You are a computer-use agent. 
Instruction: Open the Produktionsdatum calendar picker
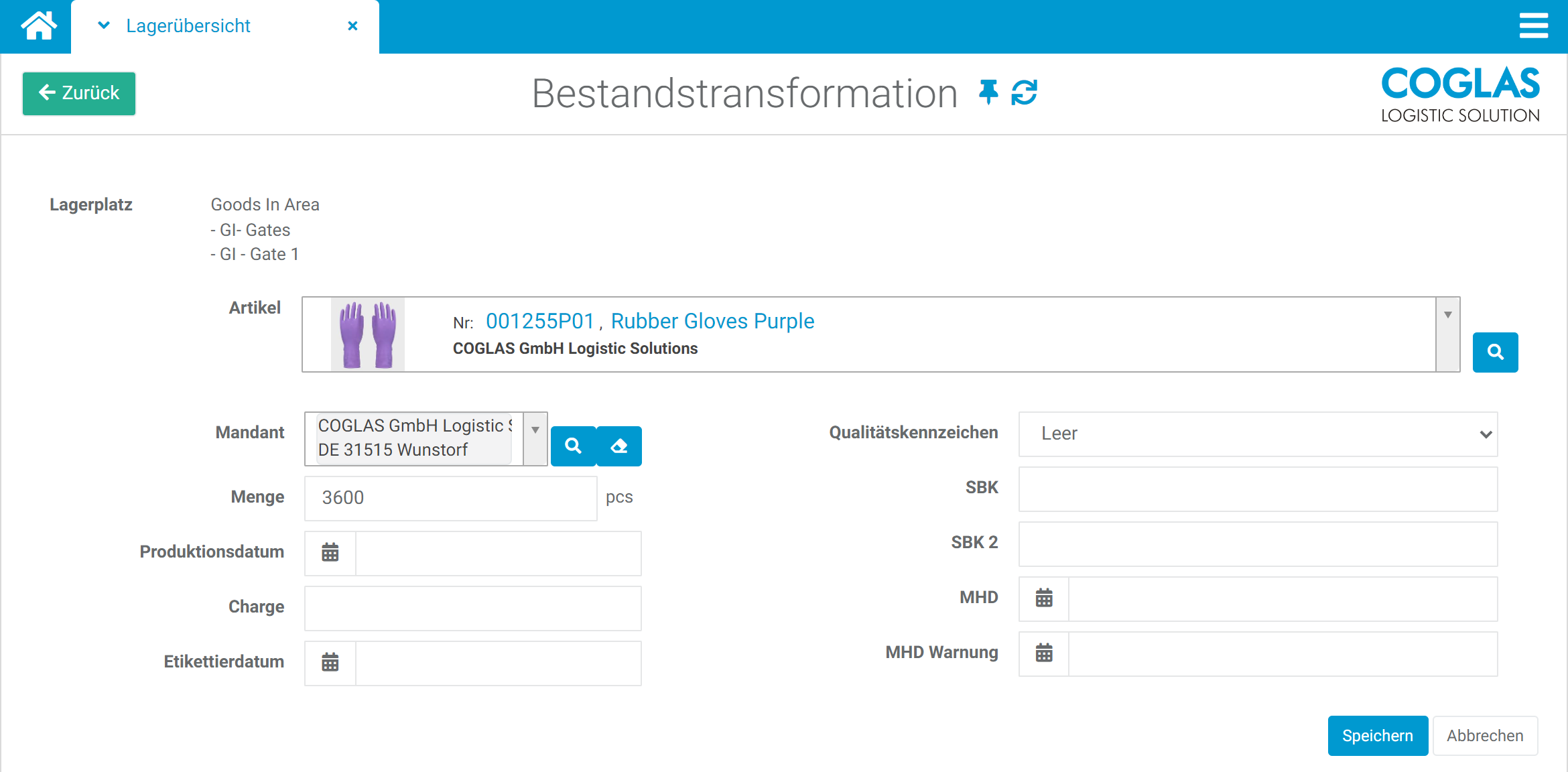[329, 553]
